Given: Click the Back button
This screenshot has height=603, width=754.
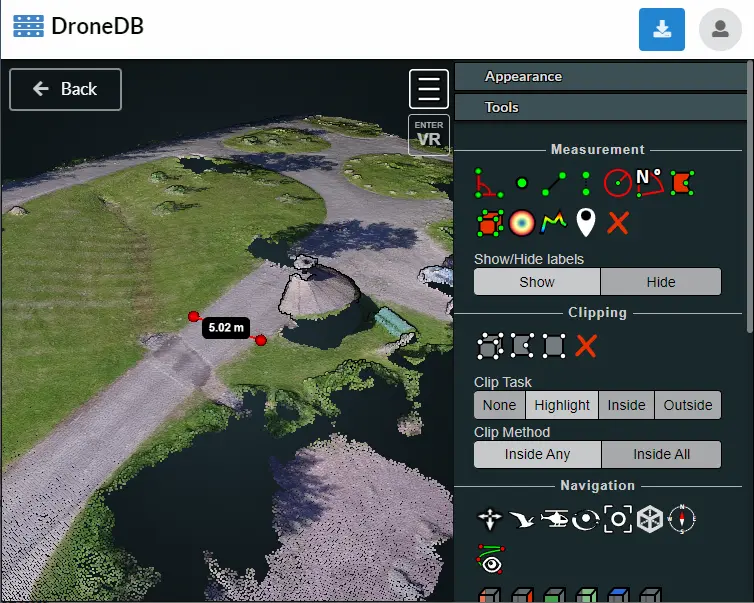Looking at the screenshot, I should click(x=66, y=89).
